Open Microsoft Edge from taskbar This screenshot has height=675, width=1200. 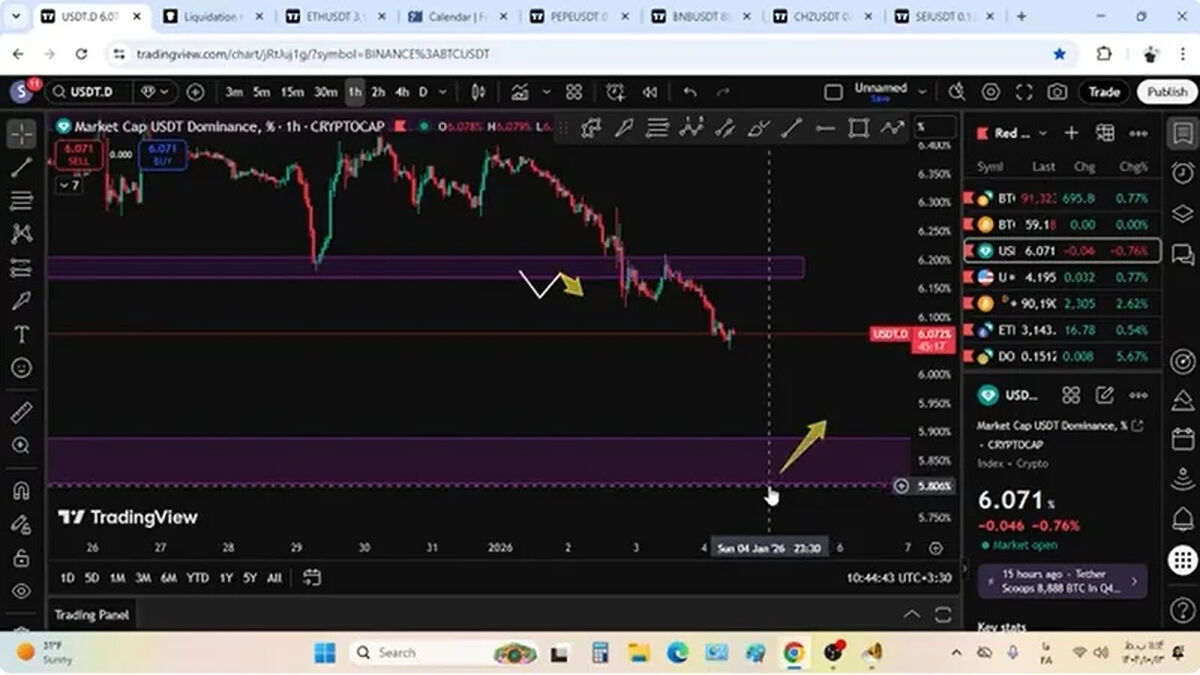click(x=677, y=653)
